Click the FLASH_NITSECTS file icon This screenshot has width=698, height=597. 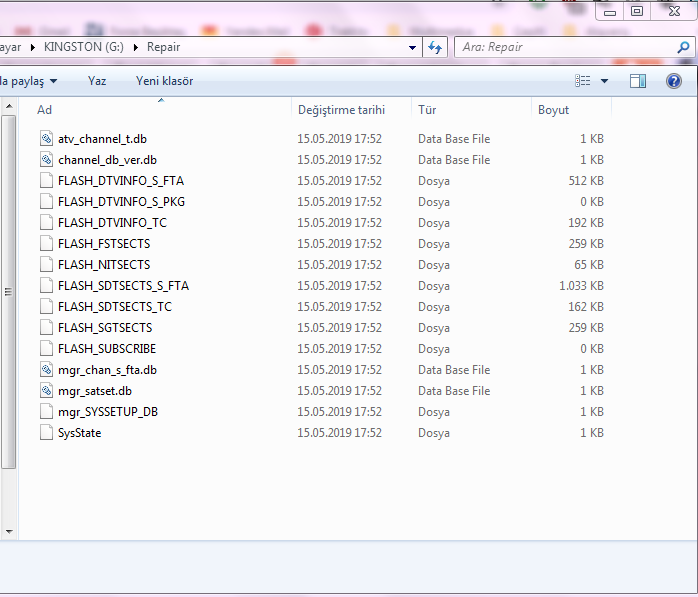coord(46,264)
